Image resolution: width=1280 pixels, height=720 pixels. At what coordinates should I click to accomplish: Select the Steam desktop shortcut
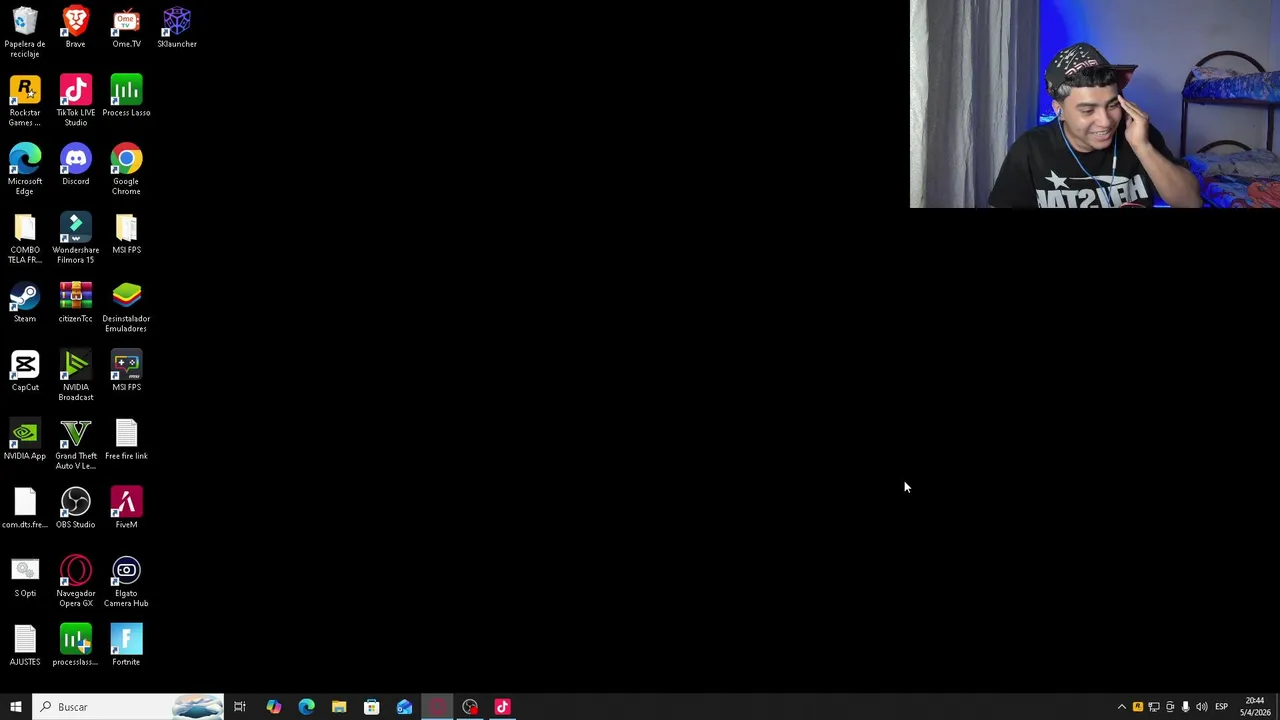[25, 302]
